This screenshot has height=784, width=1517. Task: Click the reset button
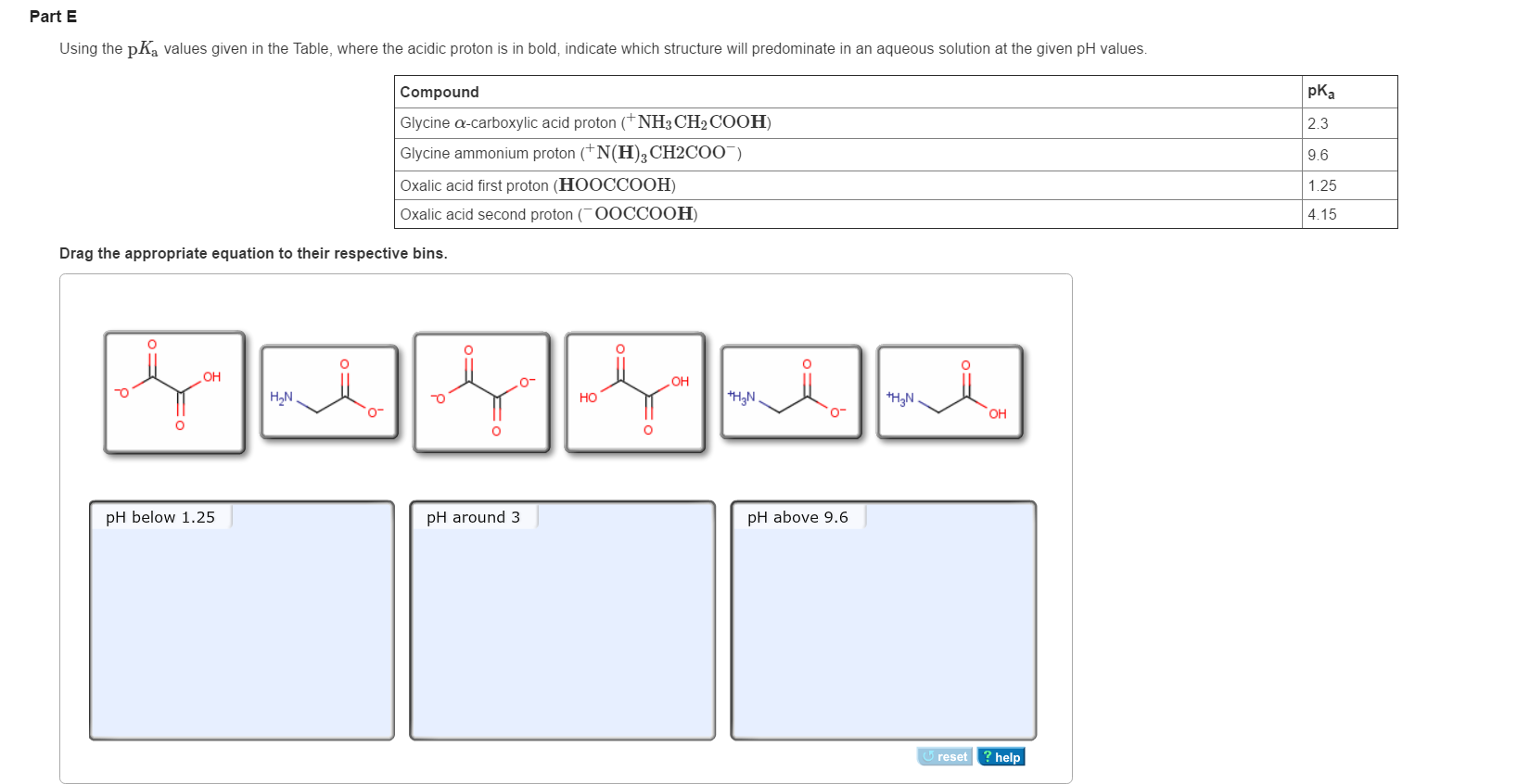tap(945, 757)
